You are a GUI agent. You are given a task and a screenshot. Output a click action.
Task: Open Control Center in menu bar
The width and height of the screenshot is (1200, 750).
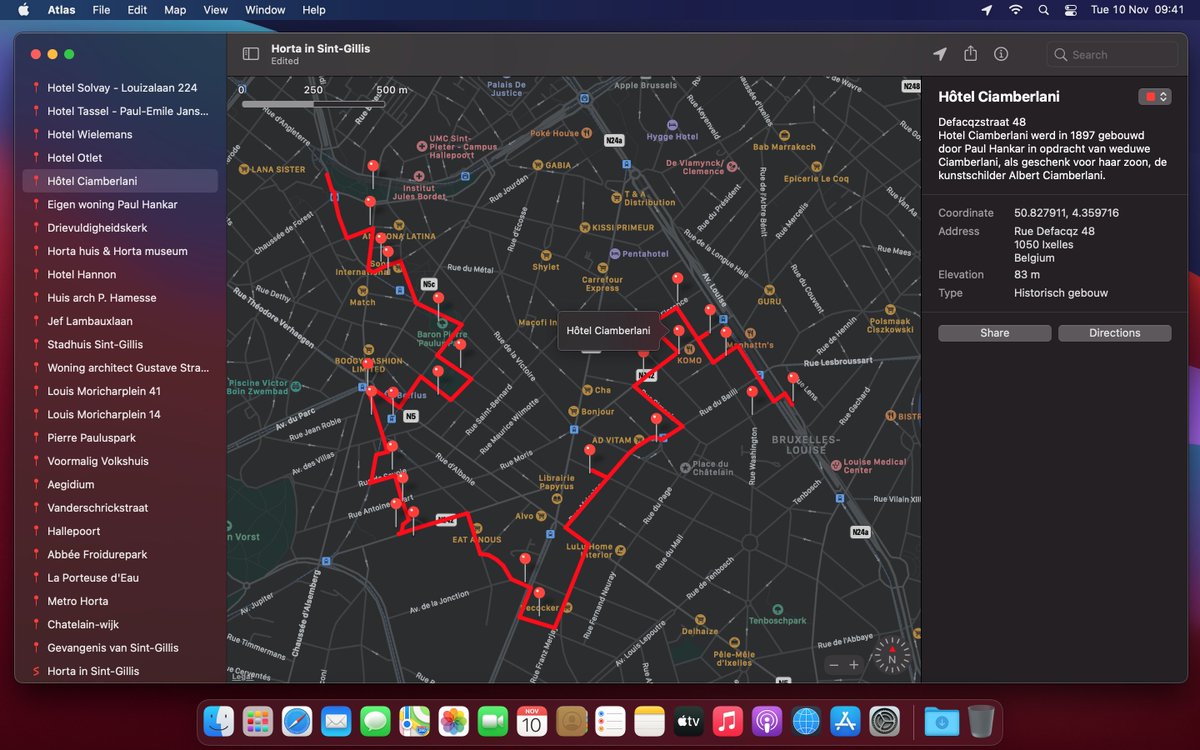tap(1071, 10)
